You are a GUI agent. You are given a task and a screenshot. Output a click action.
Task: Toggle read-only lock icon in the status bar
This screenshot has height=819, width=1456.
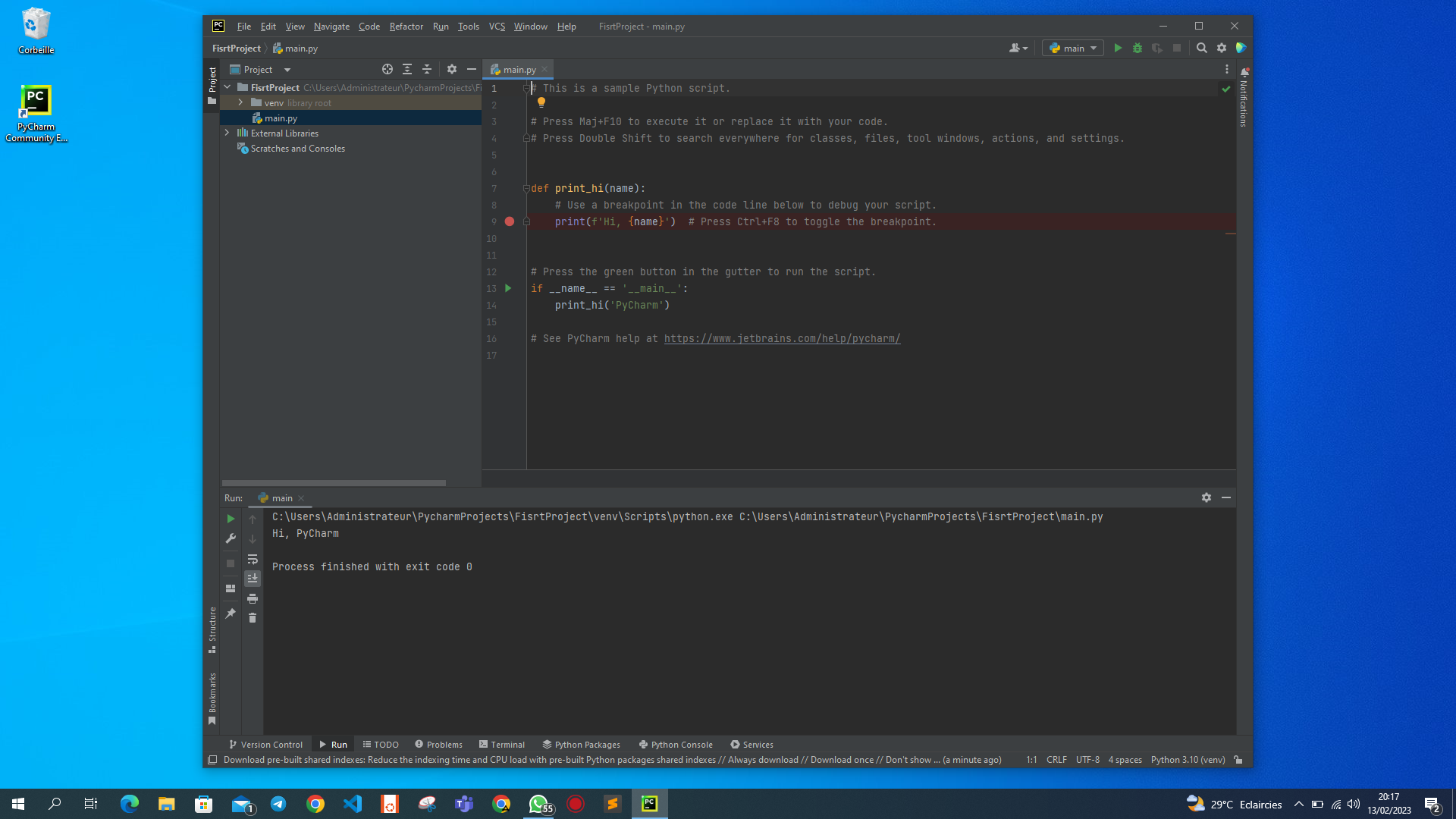click(1238, 760)
